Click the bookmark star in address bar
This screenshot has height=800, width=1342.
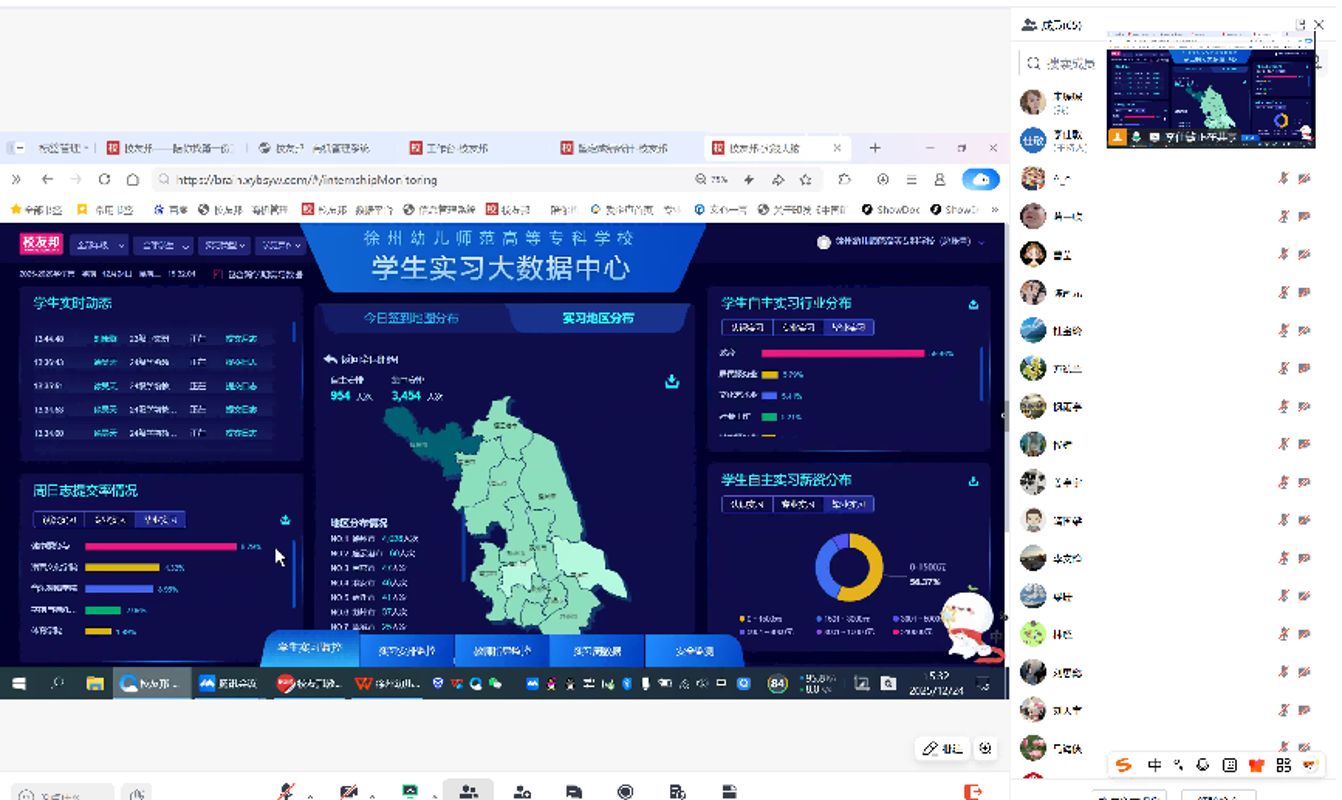[805, 180]
